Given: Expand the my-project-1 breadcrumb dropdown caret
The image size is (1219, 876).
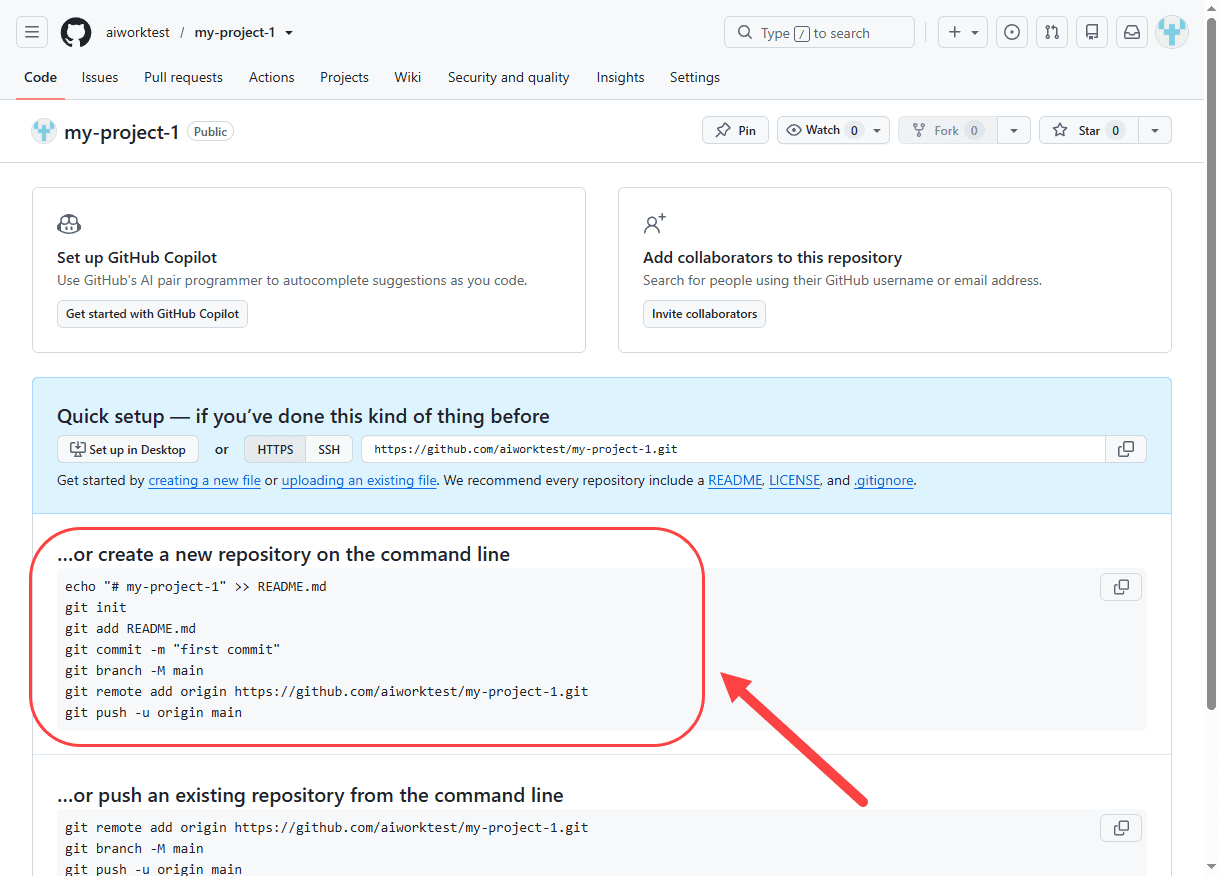Looking at the screenshot, I should (x=289, y=33).
